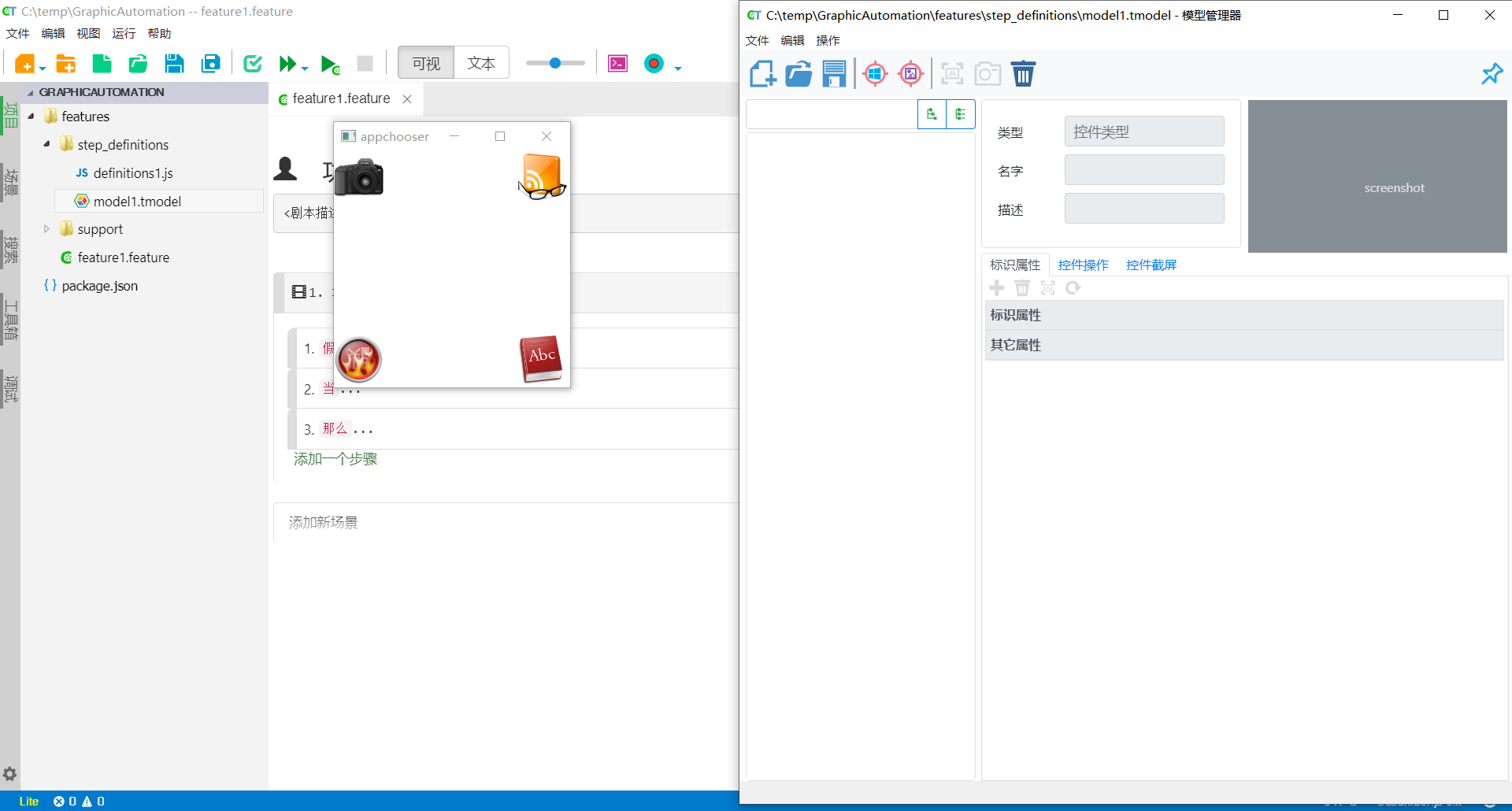Click the 名字 name input field

coord(1144,170)
